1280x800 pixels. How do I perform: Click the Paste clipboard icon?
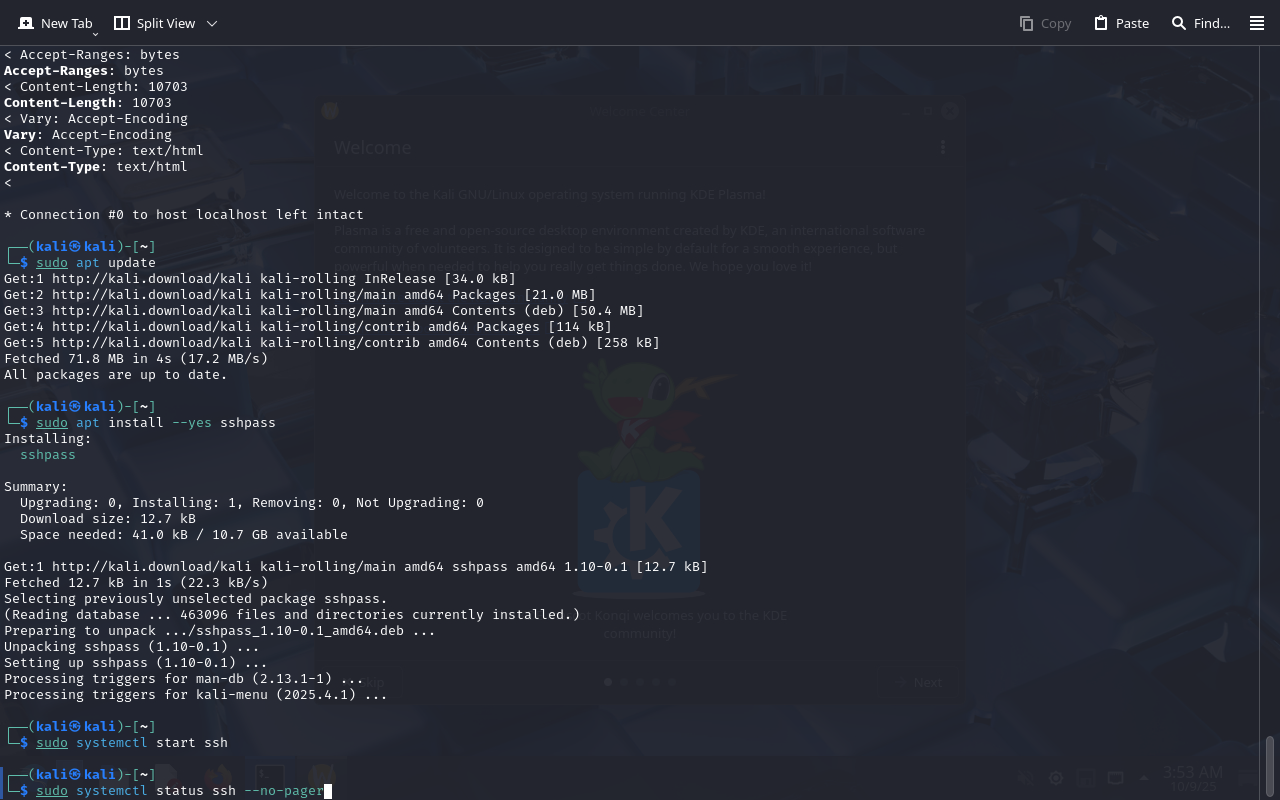(1101, 23)
